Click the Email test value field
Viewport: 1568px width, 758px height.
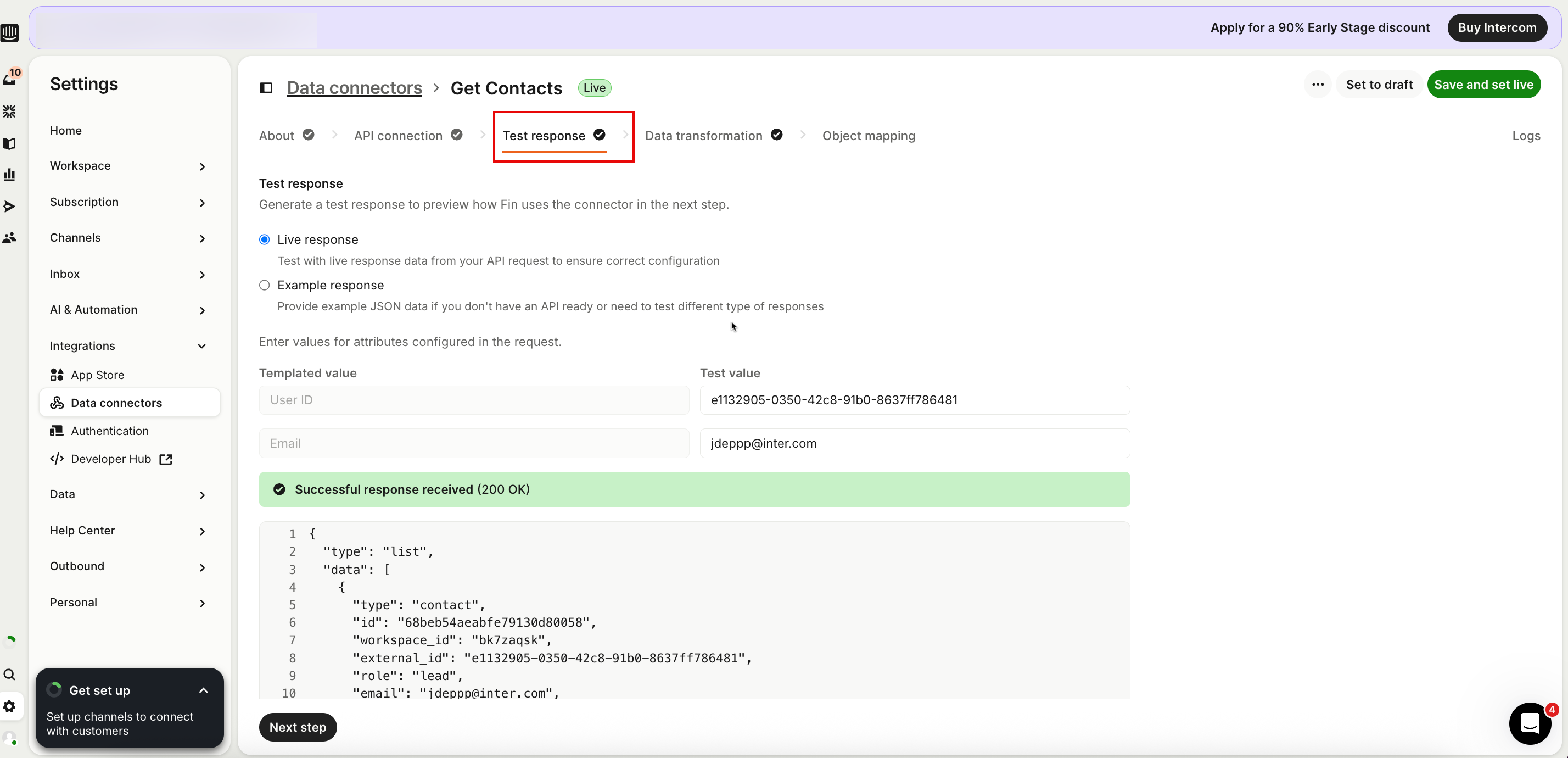914,443
